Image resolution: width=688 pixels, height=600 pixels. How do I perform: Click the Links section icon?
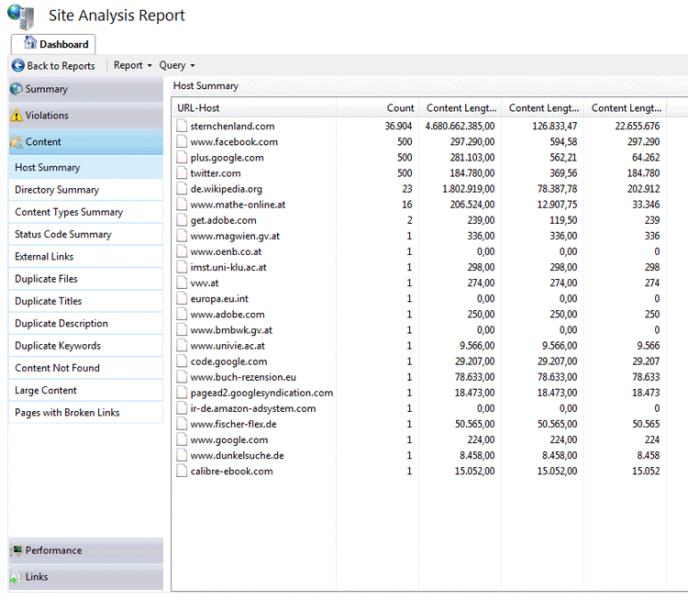(16, 577)
